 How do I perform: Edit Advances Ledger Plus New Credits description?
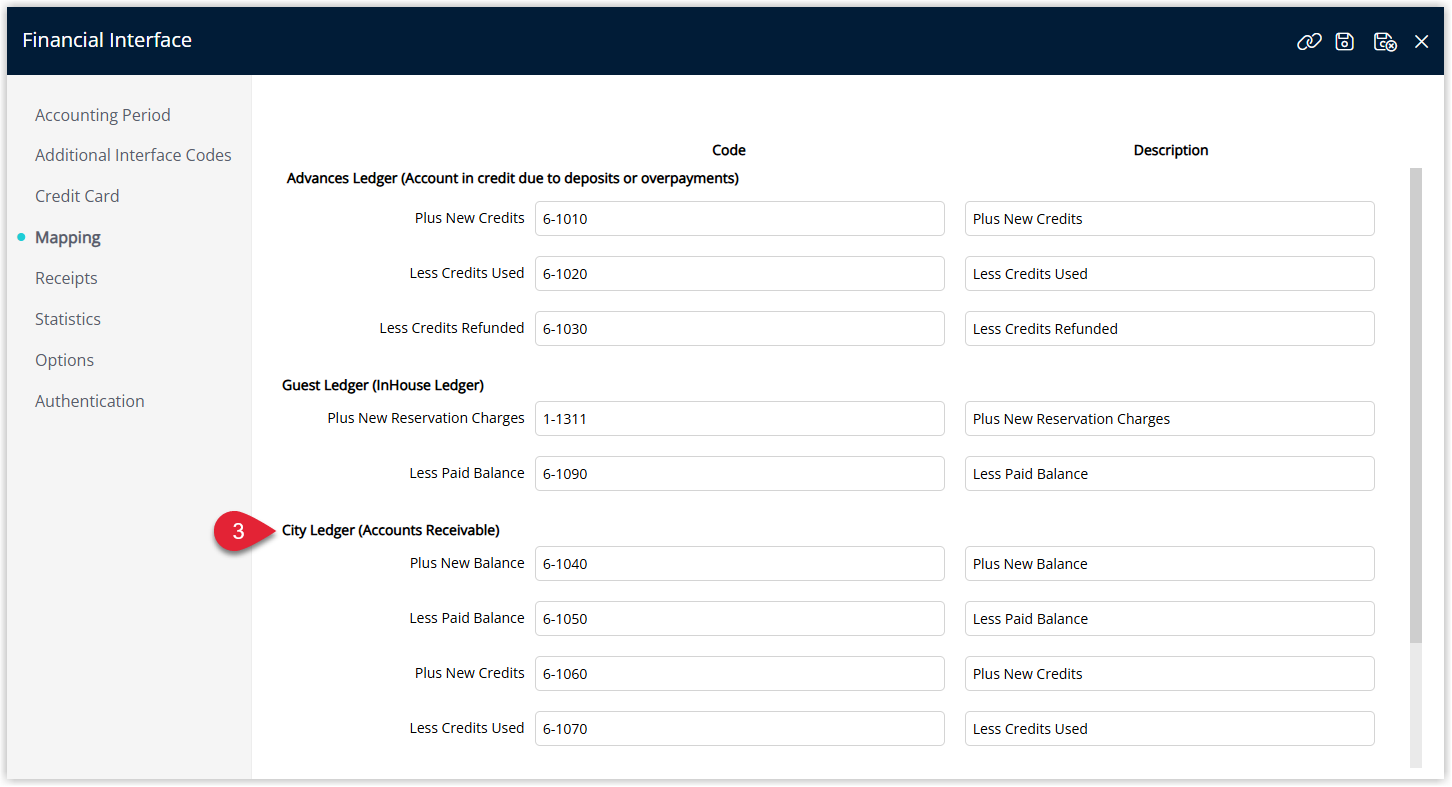coord(1169,219)
